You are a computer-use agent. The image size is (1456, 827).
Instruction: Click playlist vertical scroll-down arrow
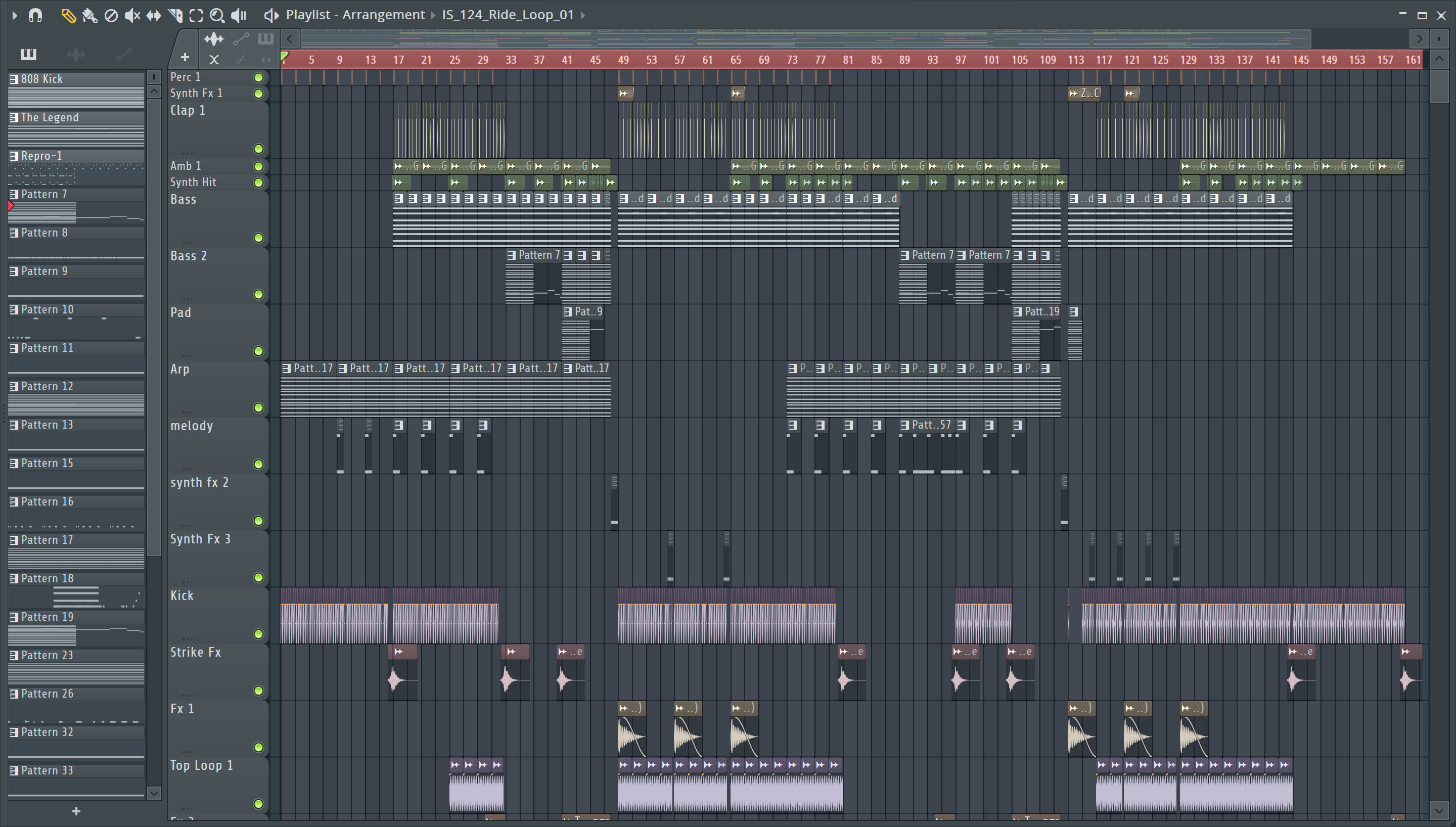pos(1439,810)
